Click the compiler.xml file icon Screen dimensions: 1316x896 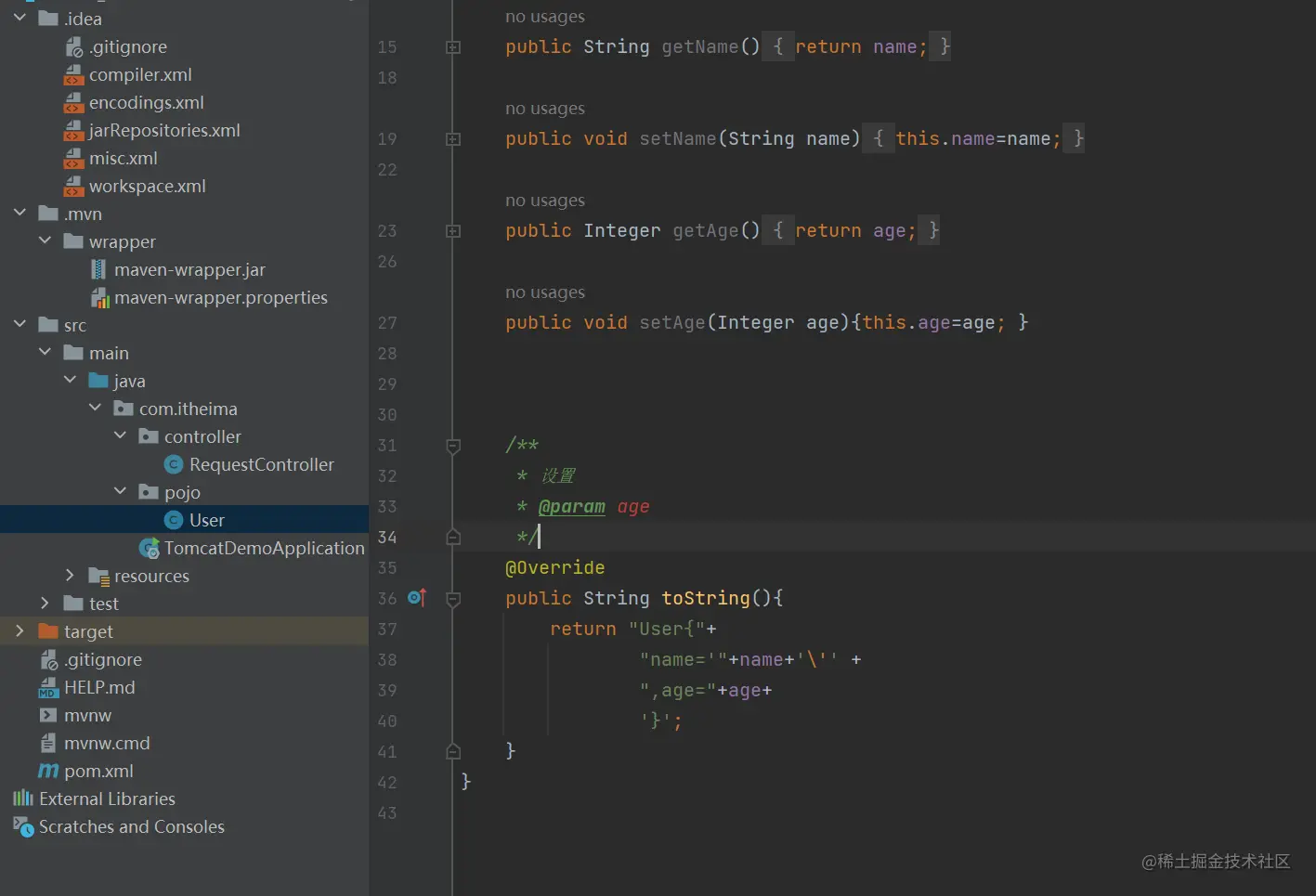click(x=73, y=74)
